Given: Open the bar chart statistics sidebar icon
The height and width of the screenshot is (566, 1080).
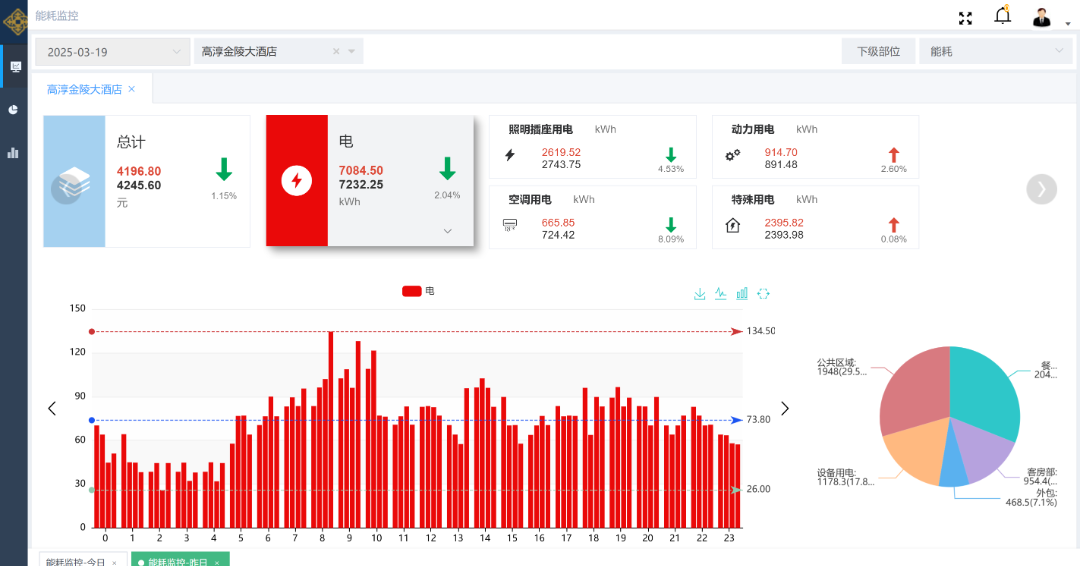Looking at the screenshot, I should point(13,153).
